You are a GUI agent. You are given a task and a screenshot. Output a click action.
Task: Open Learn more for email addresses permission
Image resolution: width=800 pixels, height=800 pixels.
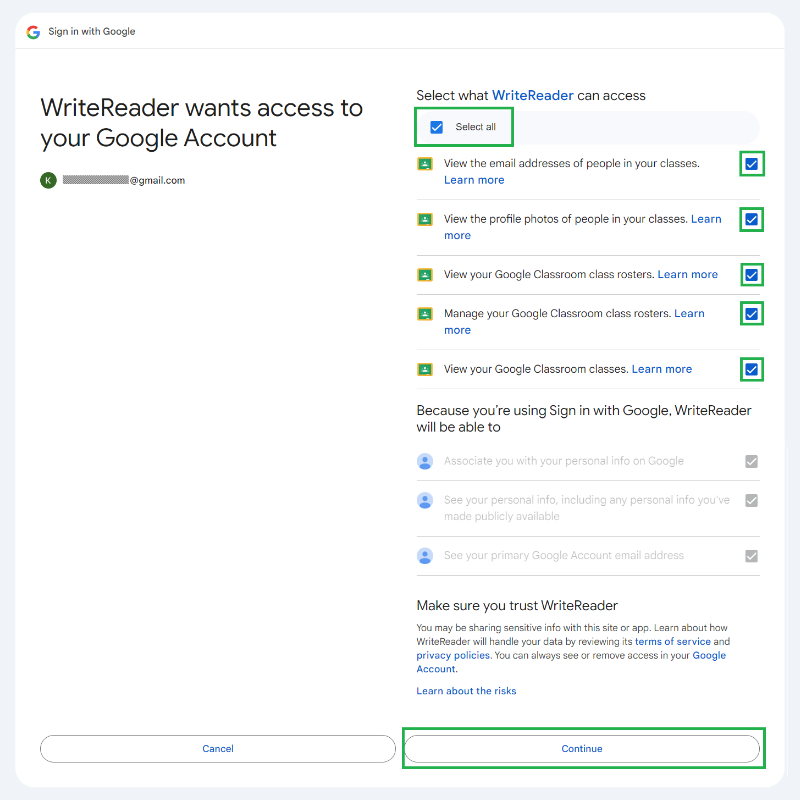474,180
